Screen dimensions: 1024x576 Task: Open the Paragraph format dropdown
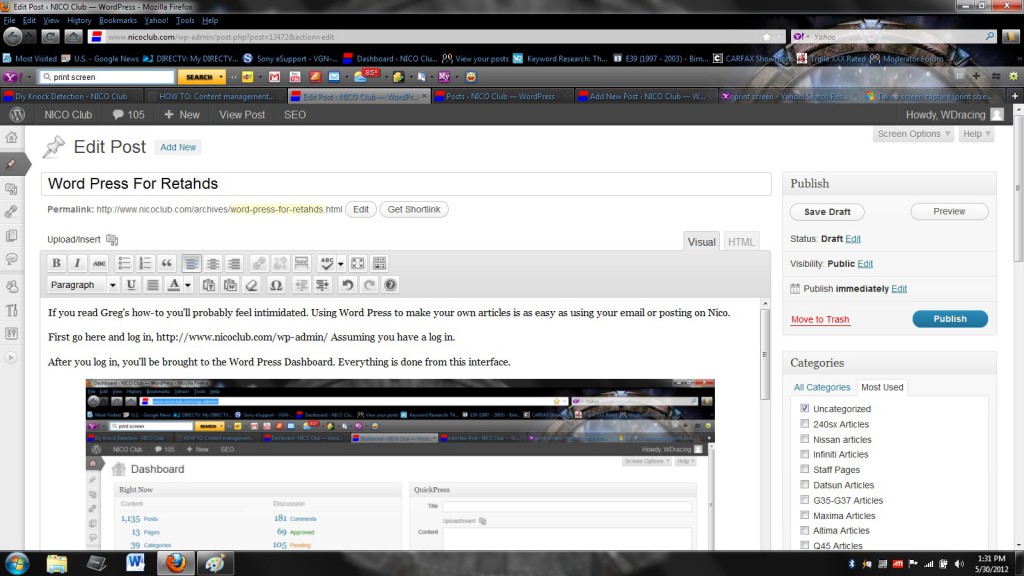pos(83,285)
